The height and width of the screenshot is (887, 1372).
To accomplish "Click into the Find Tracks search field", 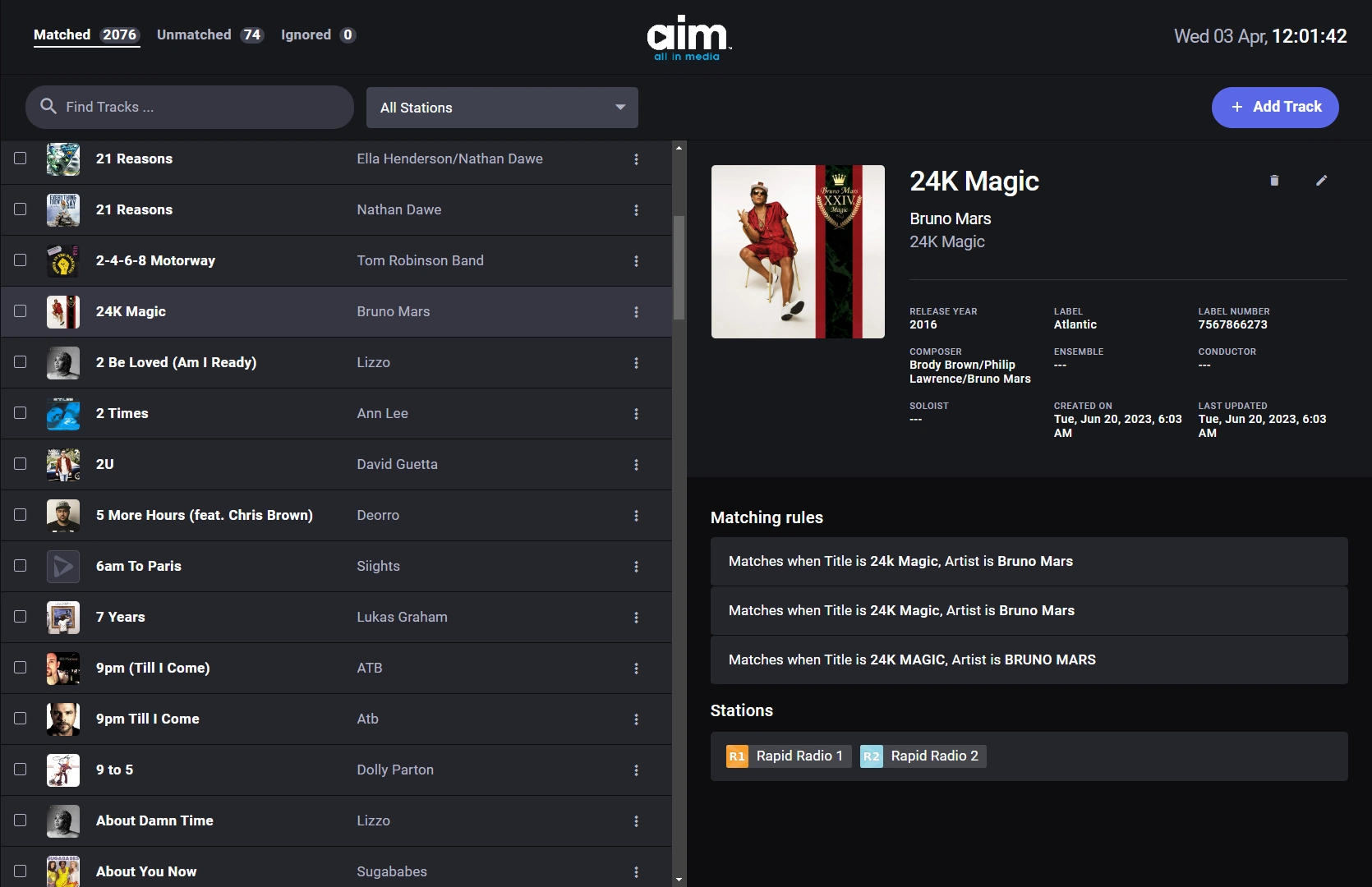I will tap(190, 108).
